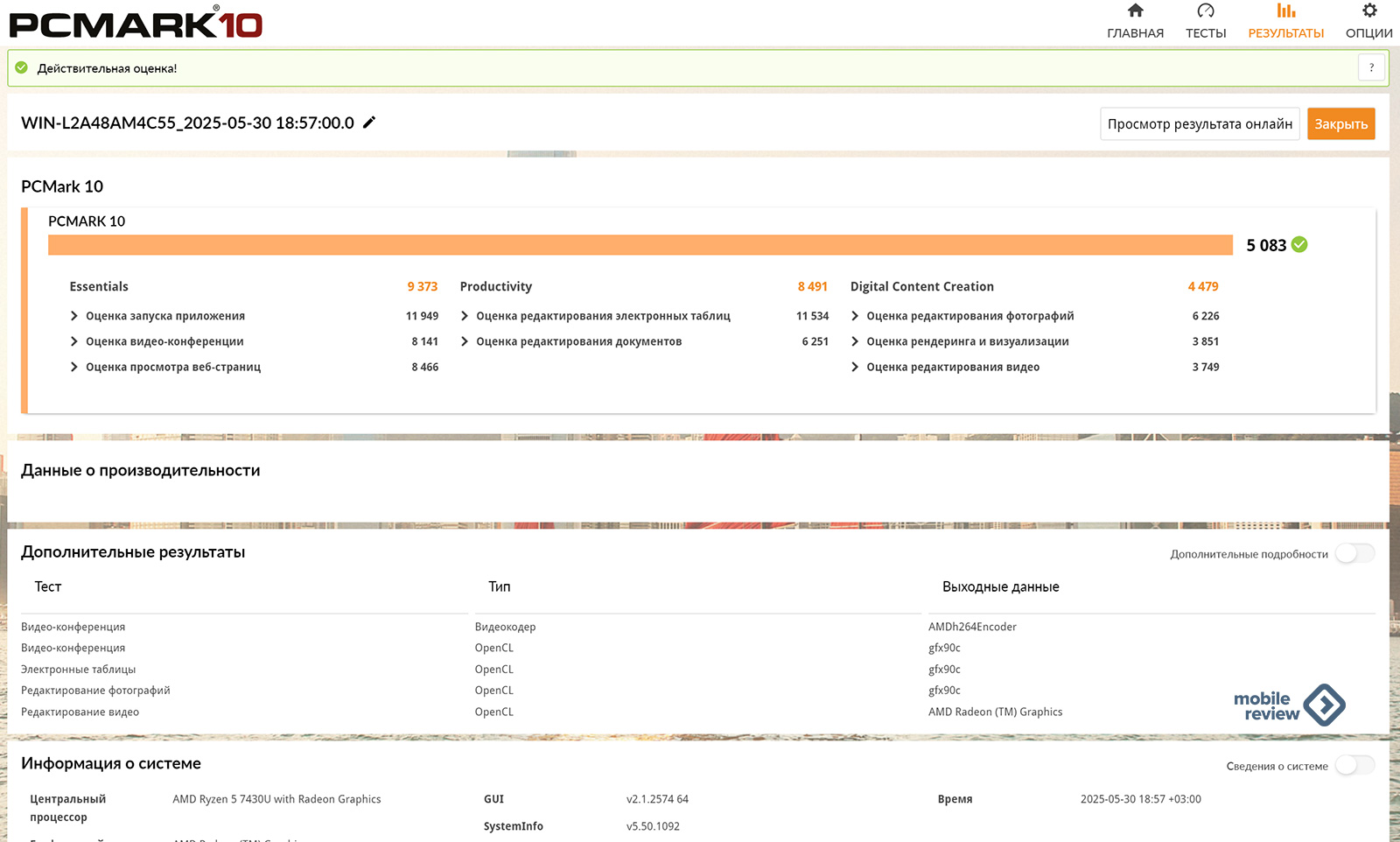Click the home icon in the top navigation
The width and height of the screenshot is (1400, 842).
(x=1135, y=11)
